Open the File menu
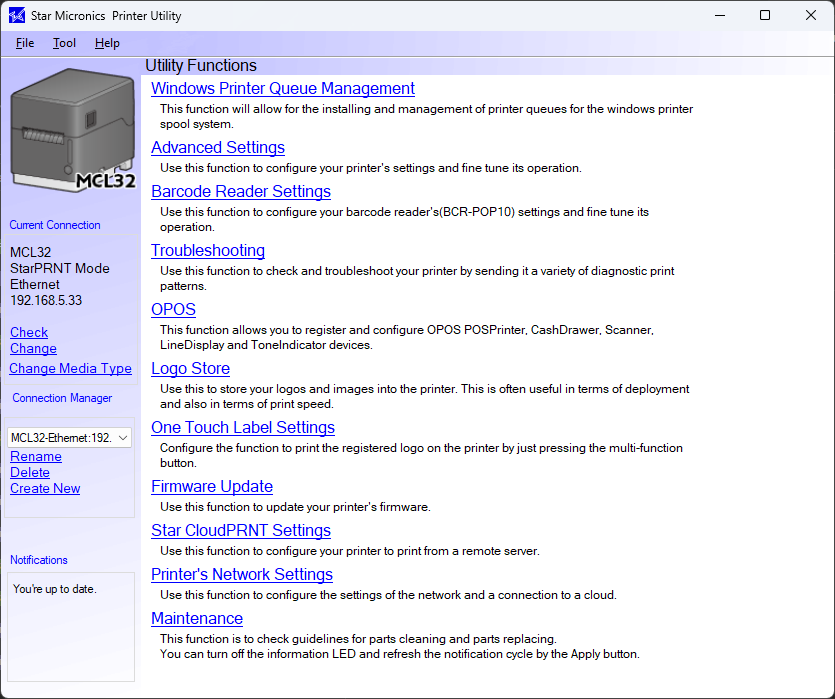Viewport: 835px width, 699px height. (25, 43)
